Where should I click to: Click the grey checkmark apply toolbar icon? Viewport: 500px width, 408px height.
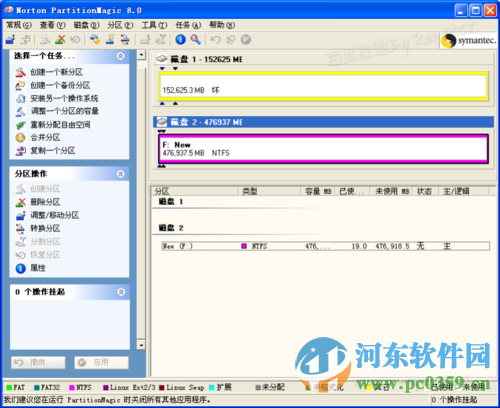click(246, 39)
